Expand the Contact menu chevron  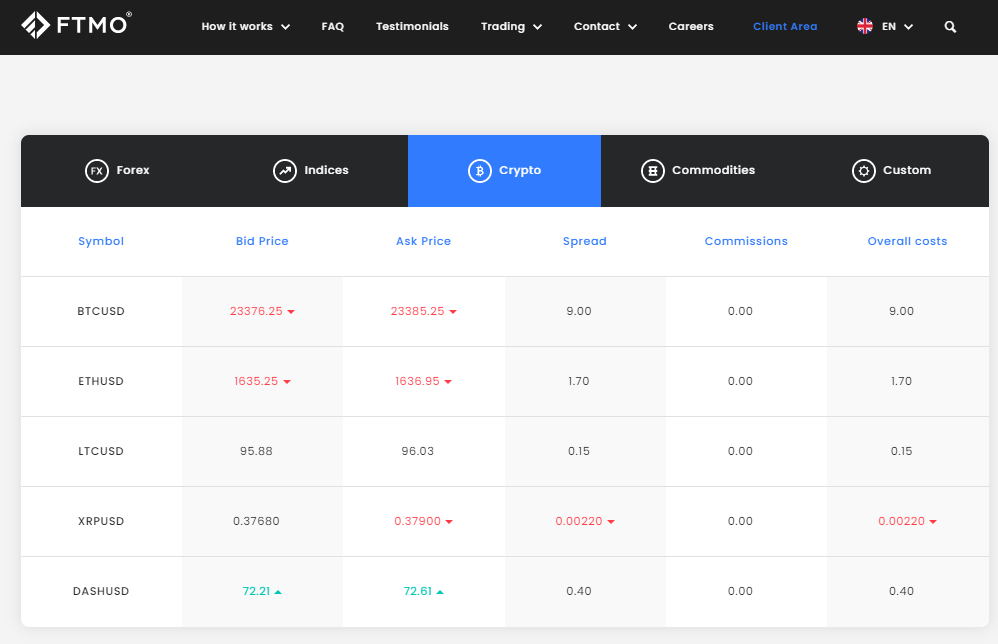pyautogui.click(x=633, y=27)
